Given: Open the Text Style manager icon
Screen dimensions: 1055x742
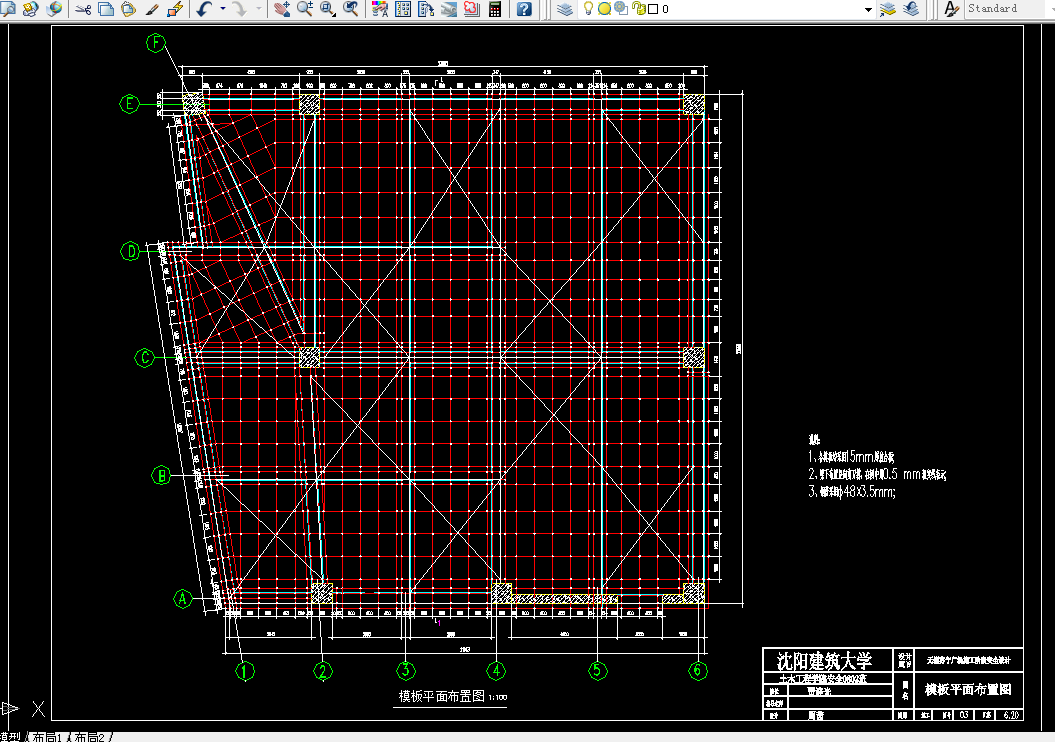Looking at the screenshot, I should coord(951,9).
